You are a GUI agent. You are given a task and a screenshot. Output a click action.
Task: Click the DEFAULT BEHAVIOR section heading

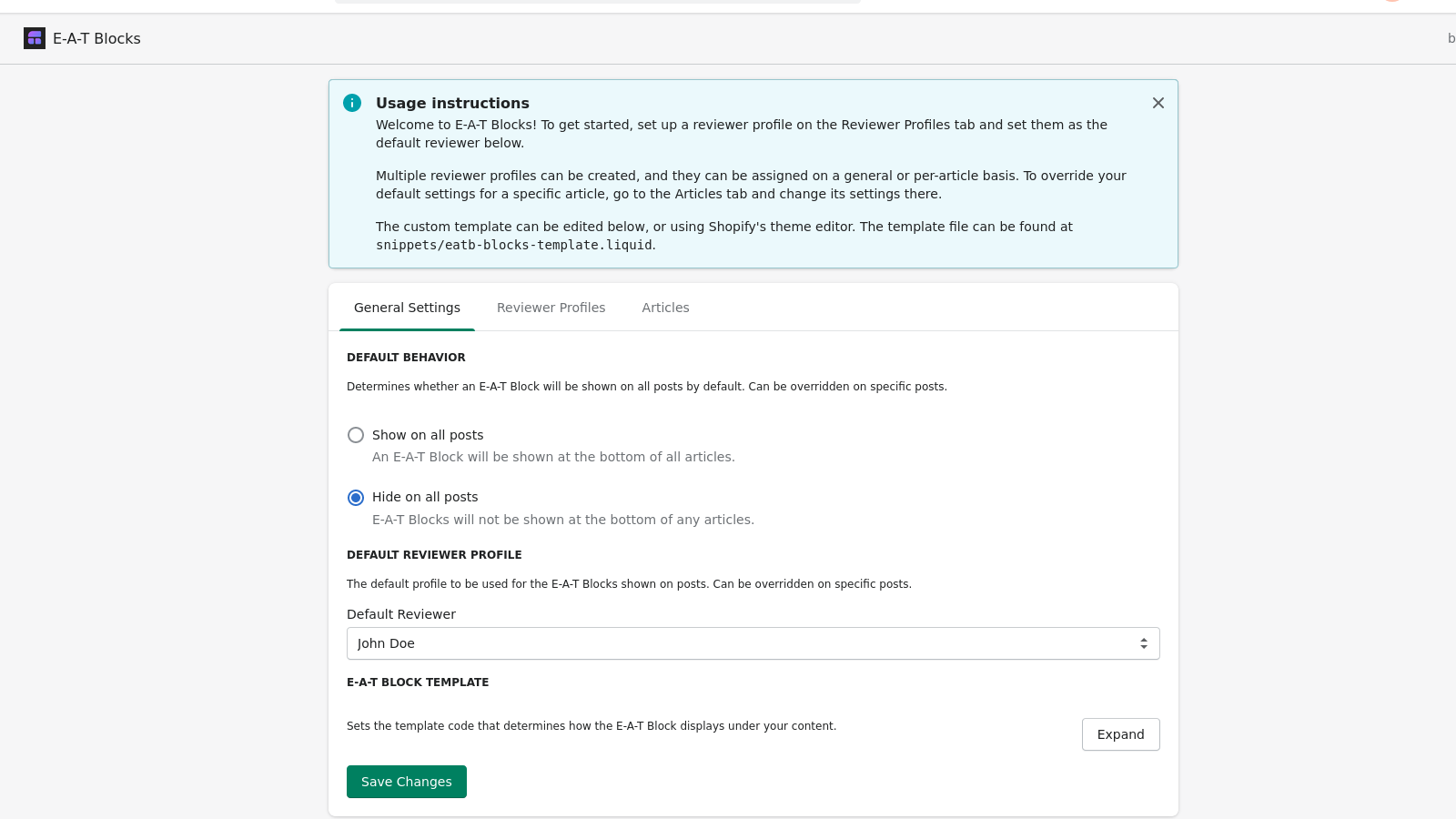coord(406,358)
